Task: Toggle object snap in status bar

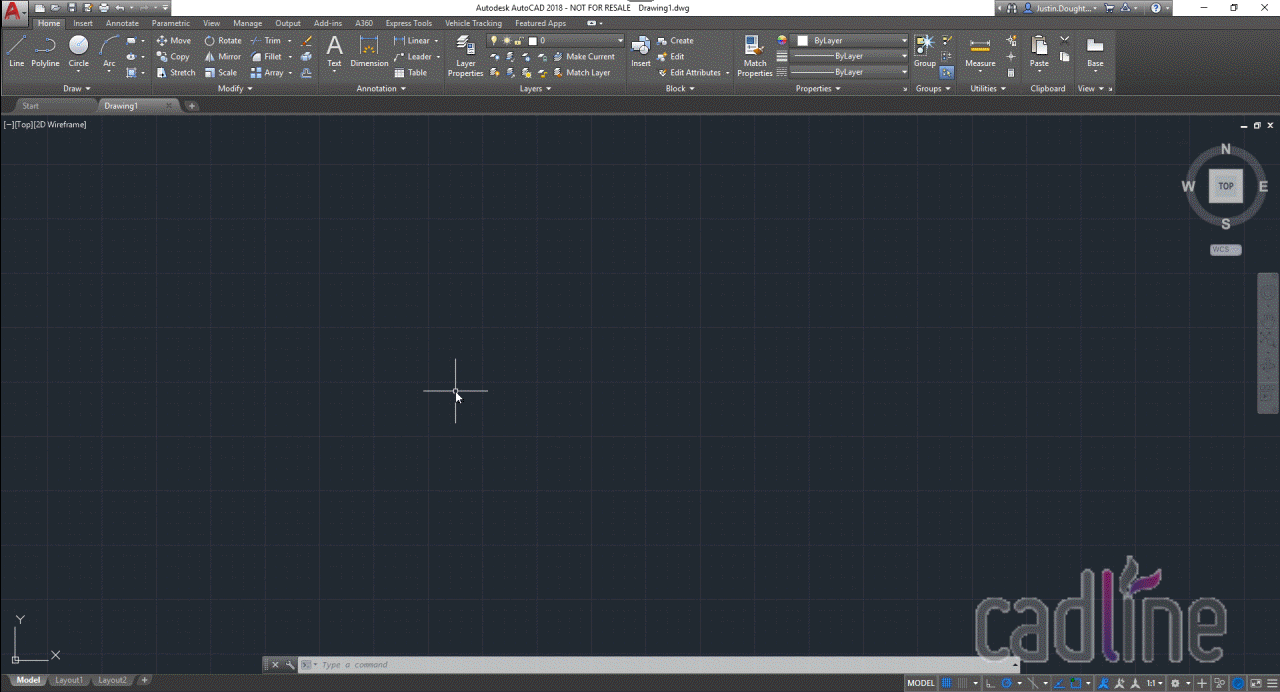Action: click(1076, 683)
